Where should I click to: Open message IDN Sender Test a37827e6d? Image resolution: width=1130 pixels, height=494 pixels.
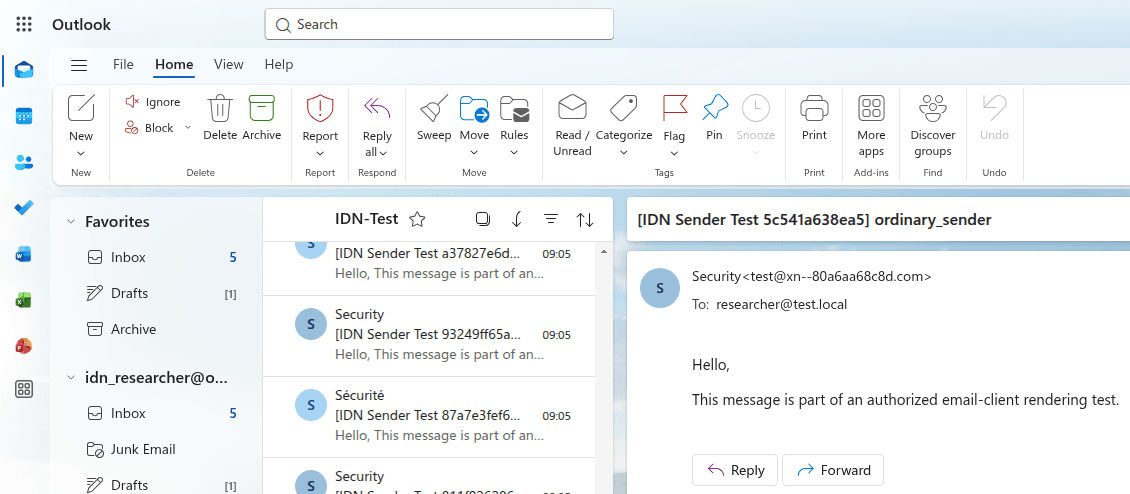coord(429,268)
